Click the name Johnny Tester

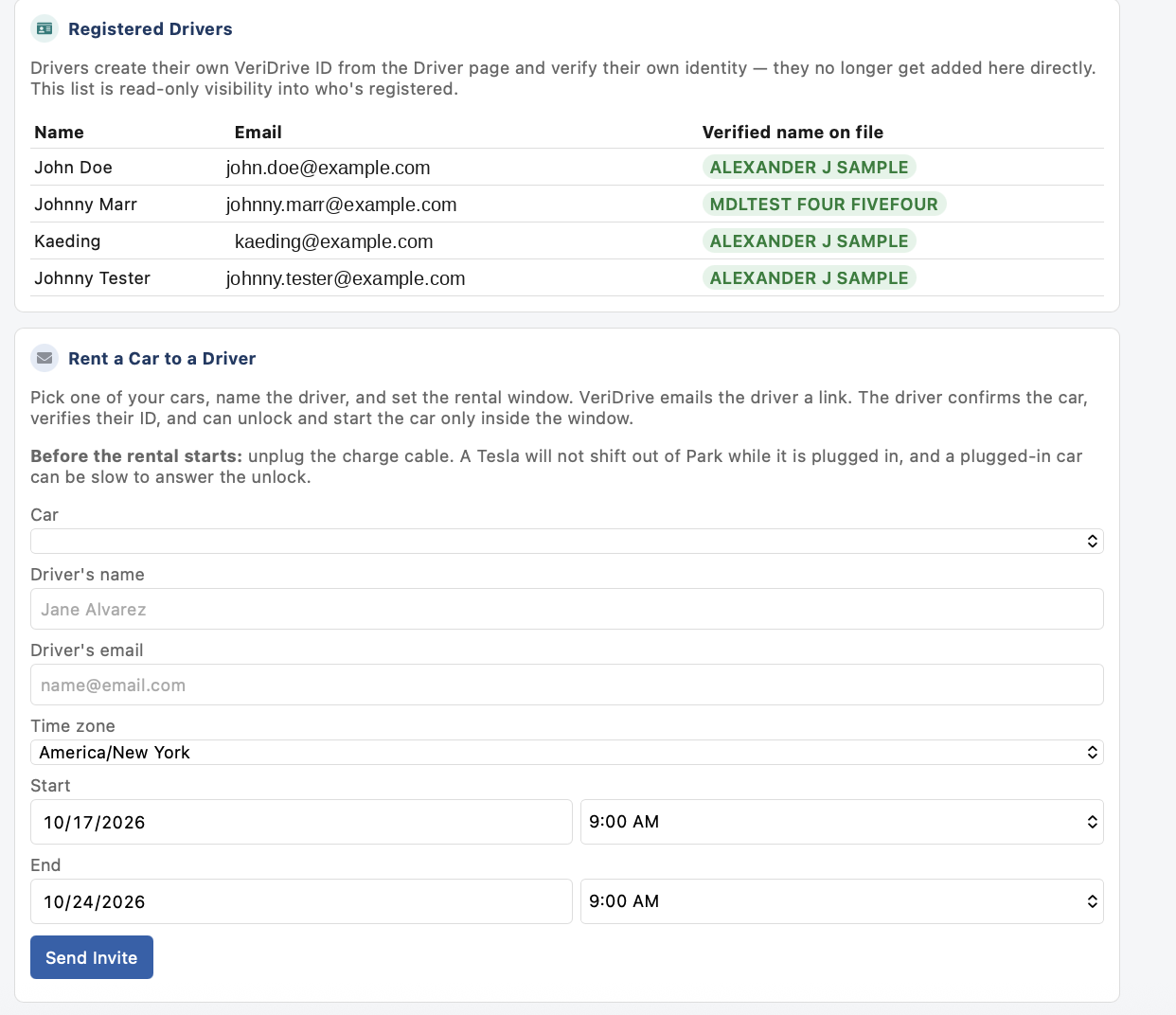click(93, 278)
